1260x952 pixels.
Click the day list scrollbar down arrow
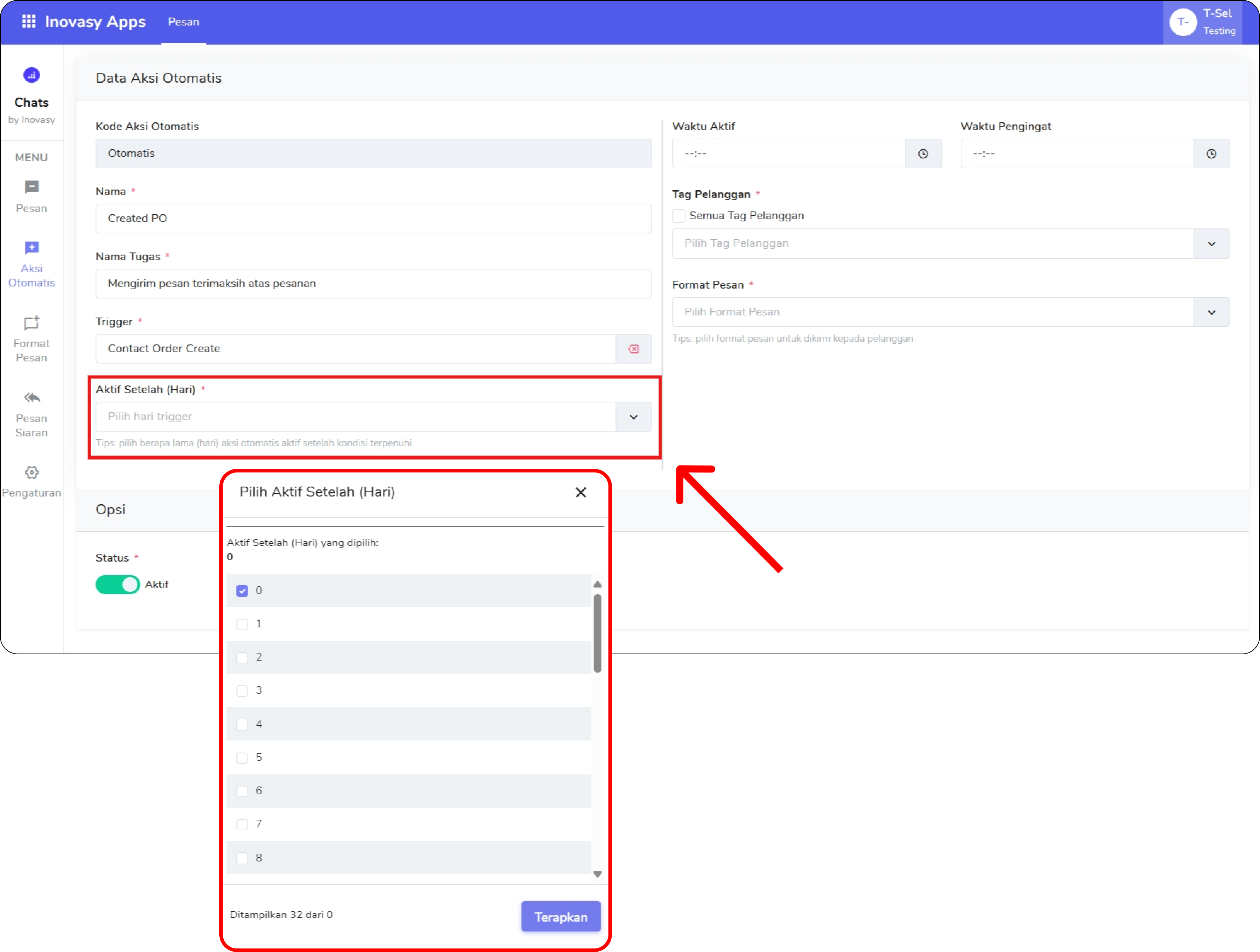click(597, 874)
